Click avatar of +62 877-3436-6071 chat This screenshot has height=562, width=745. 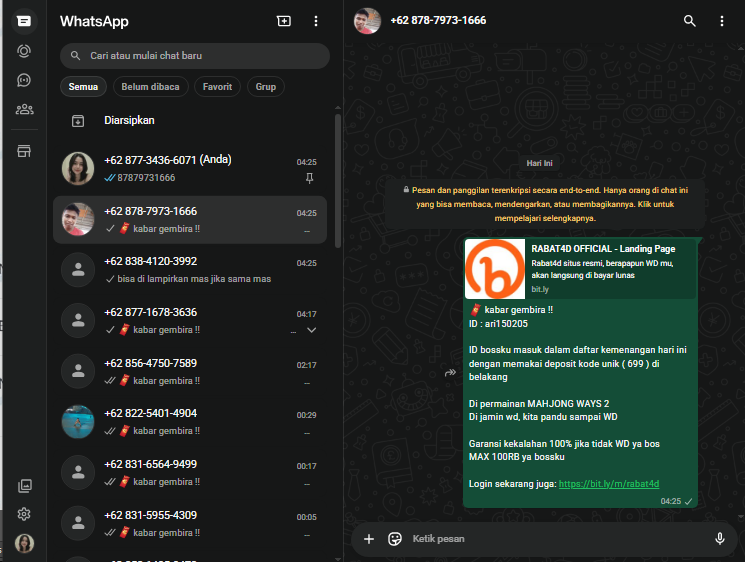coord(78,169)
